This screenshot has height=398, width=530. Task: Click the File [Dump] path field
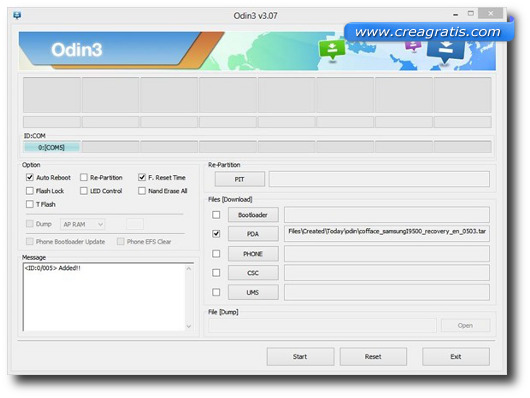point(322,325)
